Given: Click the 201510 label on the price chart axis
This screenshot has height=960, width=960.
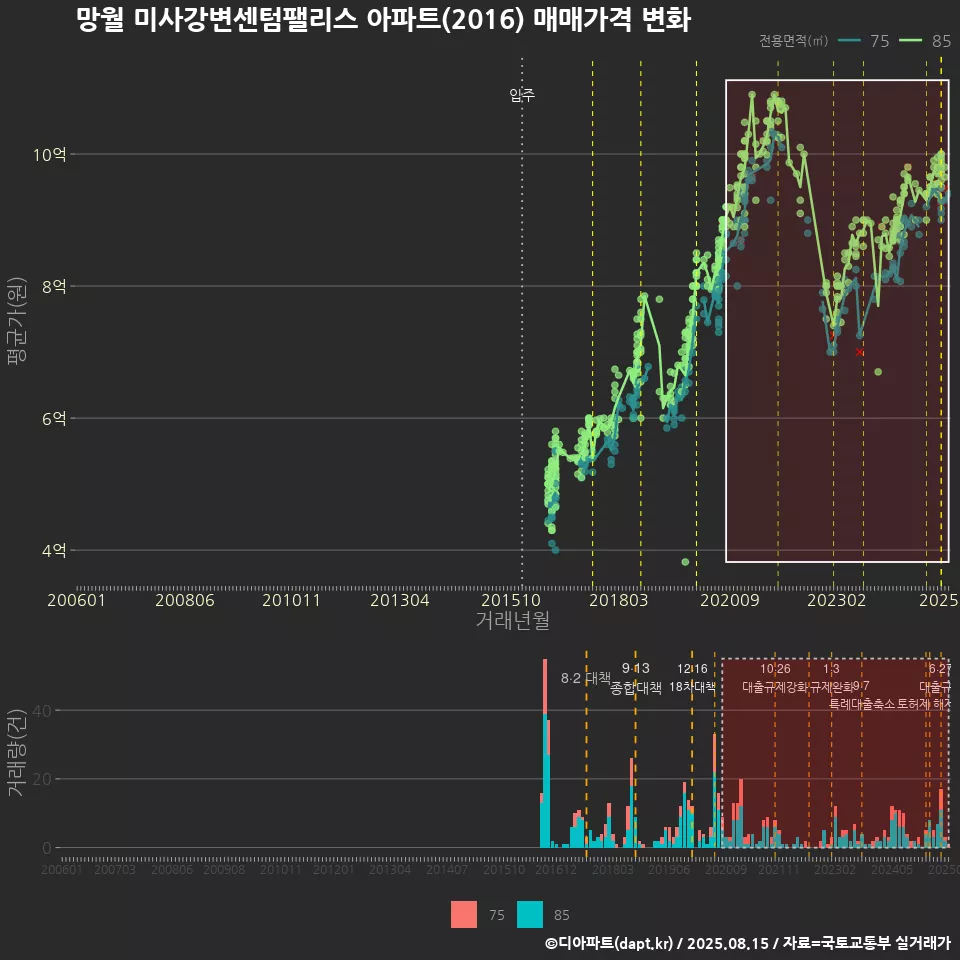Looking at the screenshot, I should tap(511, 600).
